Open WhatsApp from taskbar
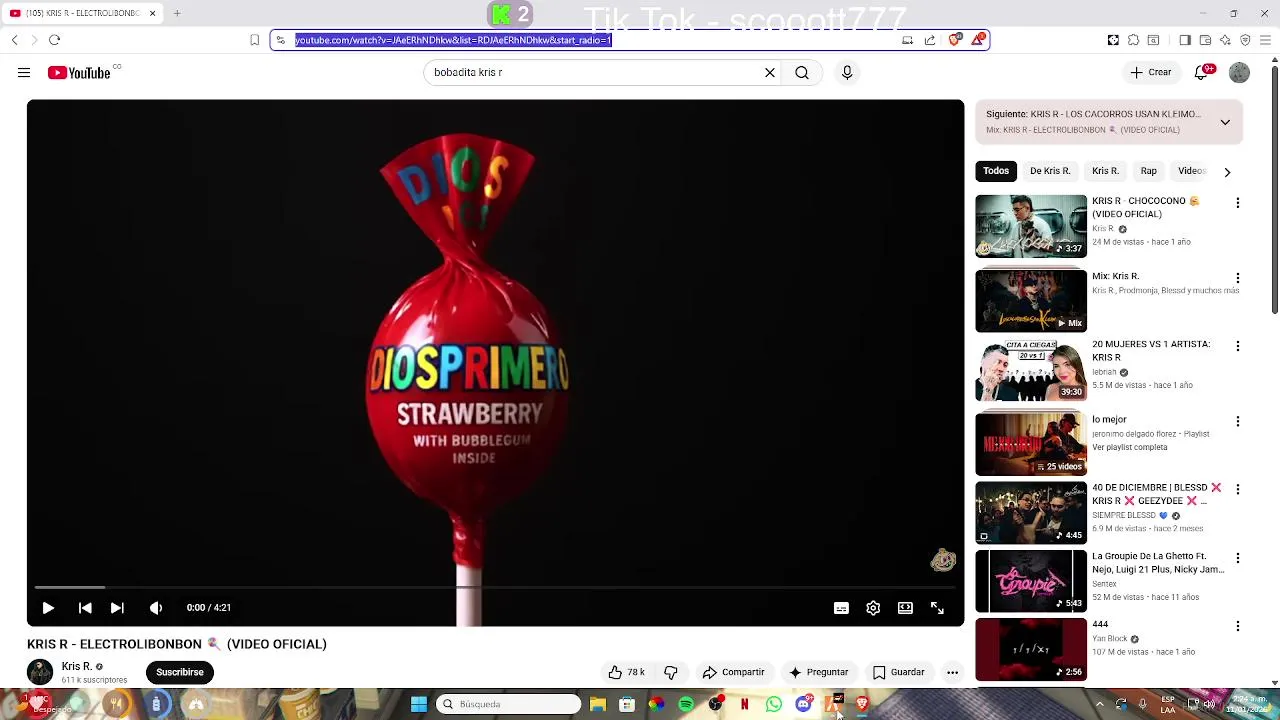 click(774, 705)
